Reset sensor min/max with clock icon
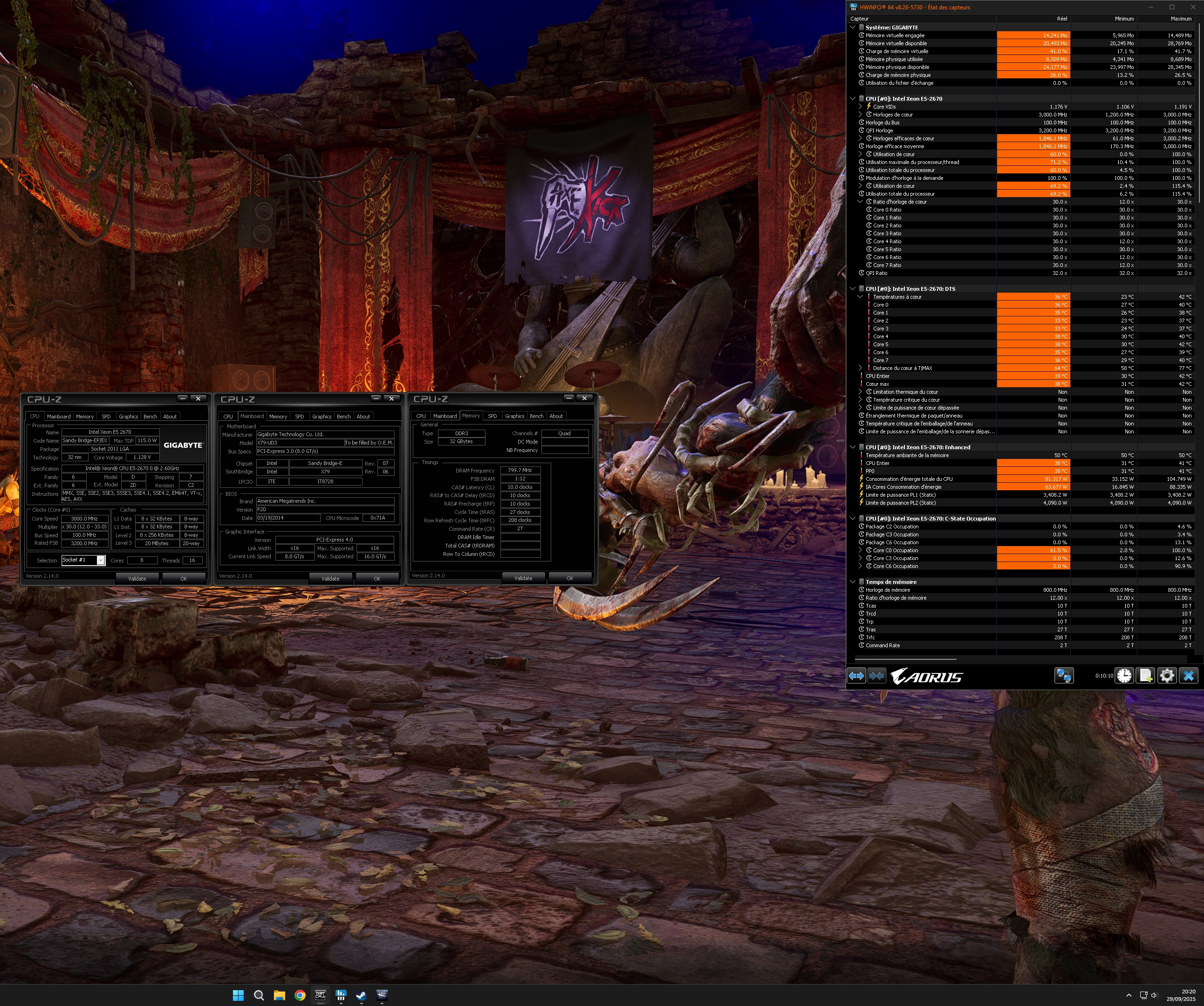1204x1006 pixels. click(x=1124, y=676)
